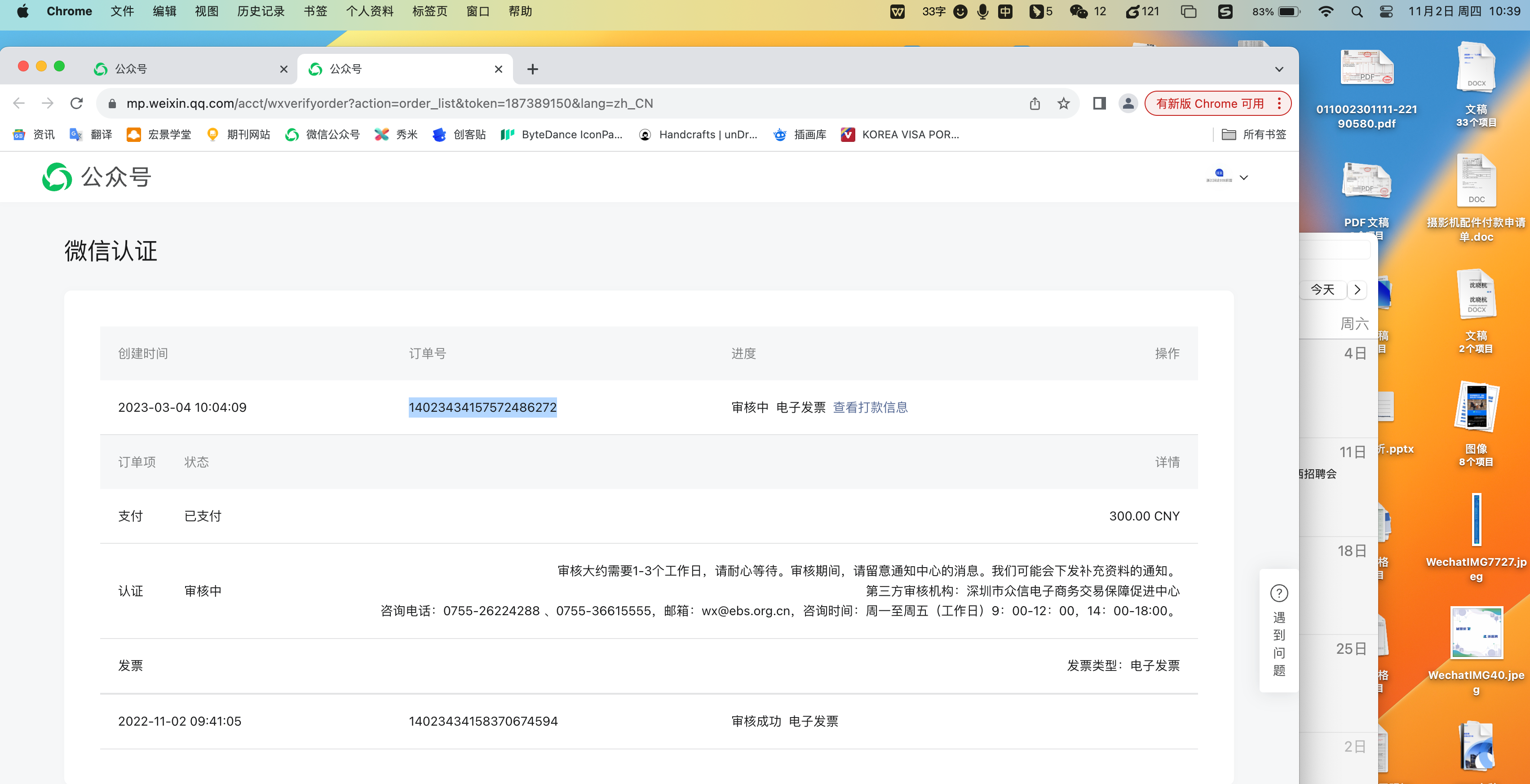This screenshot has width=1530, height=784.
Task: Click the page reload icon
Action: point(77,103)
